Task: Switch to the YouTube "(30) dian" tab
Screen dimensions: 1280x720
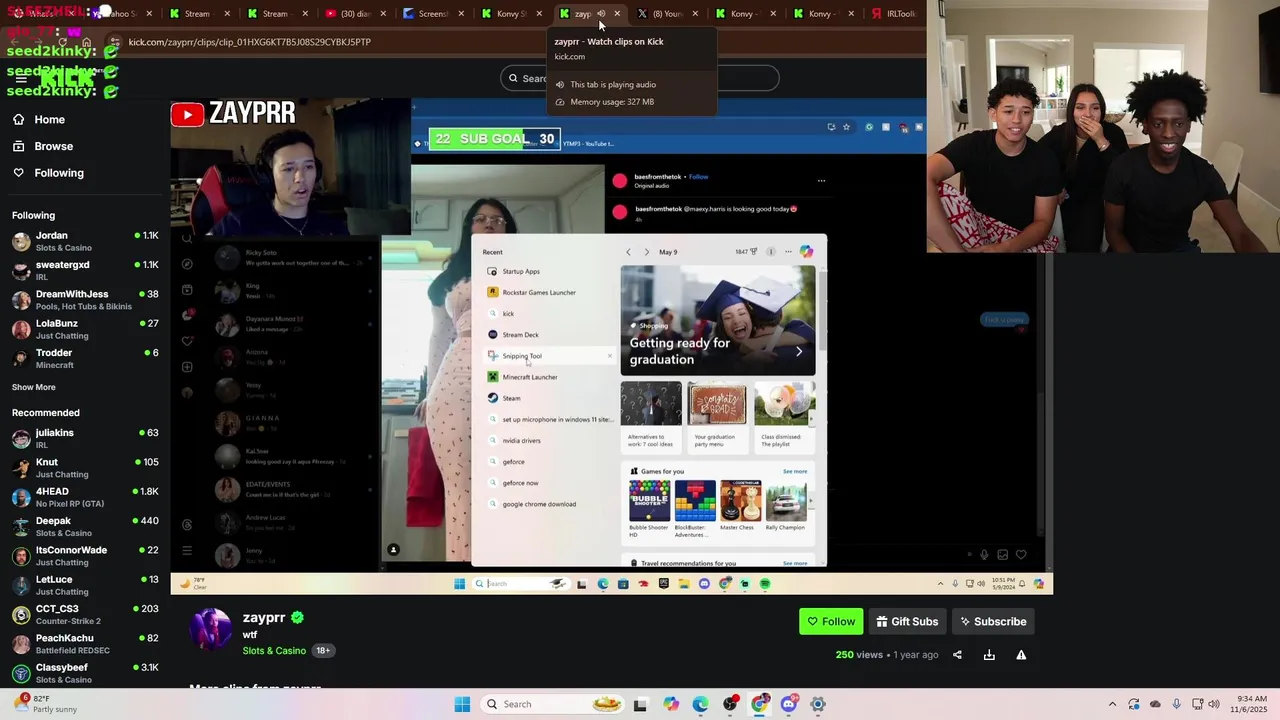Action: coord(355,14)
